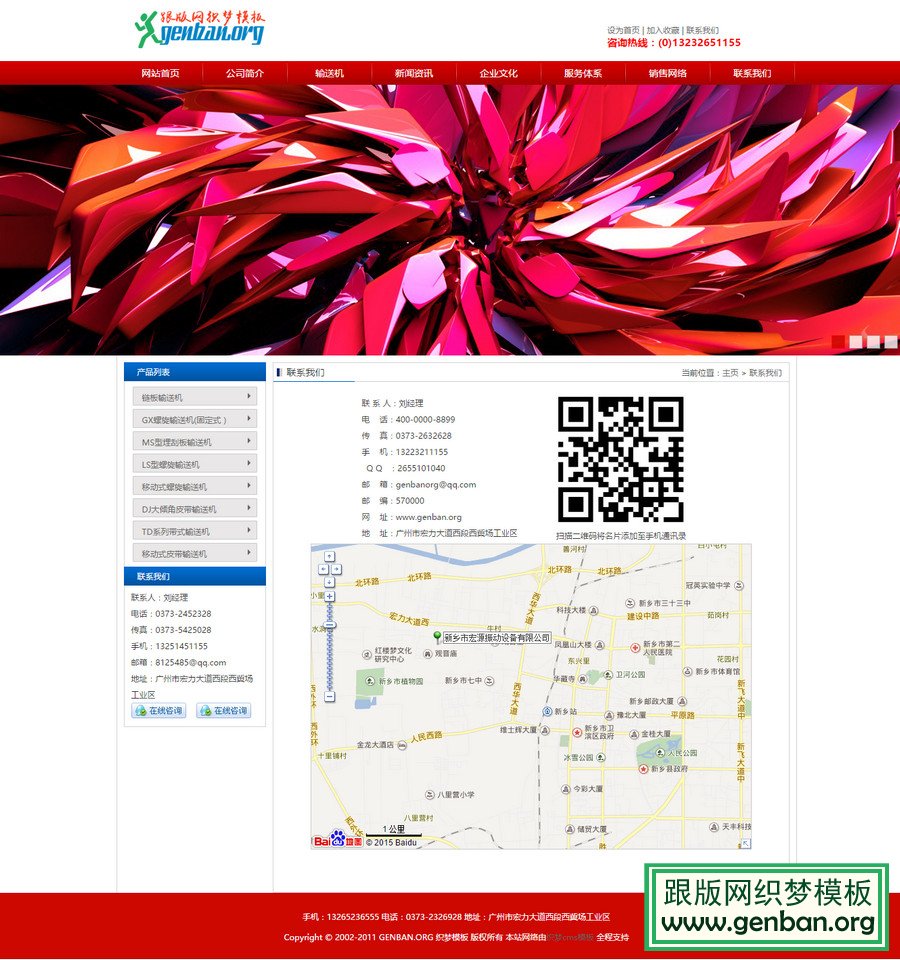Click the map pan-left arrow control
900x960 pixels.
tap(323, 569)
